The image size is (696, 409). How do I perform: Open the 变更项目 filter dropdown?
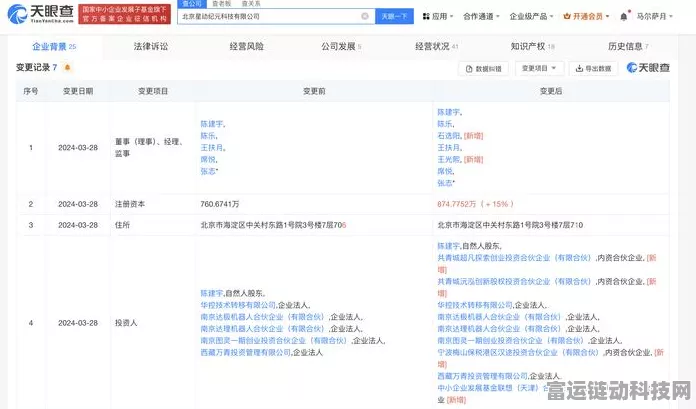coord(539,68)
